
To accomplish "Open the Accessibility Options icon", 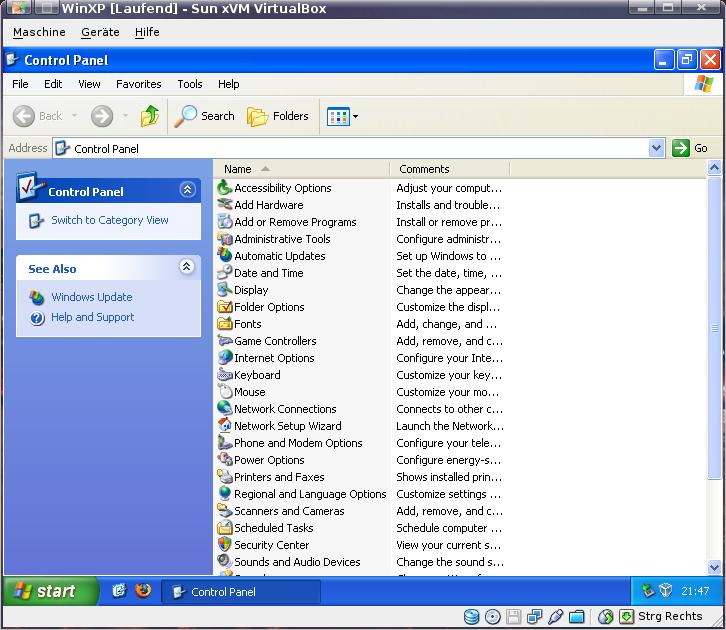I will (x=225, y=188).
